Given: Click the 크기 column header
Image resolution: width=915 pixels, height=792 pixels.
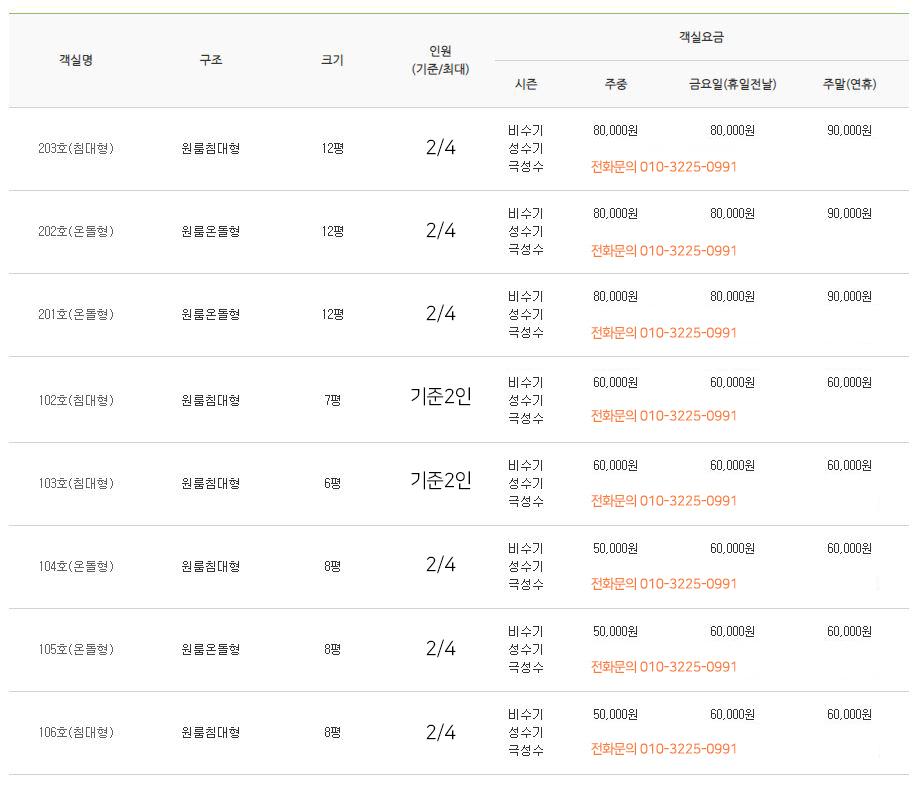Looking at the screenshot, I should coord(332,60).
